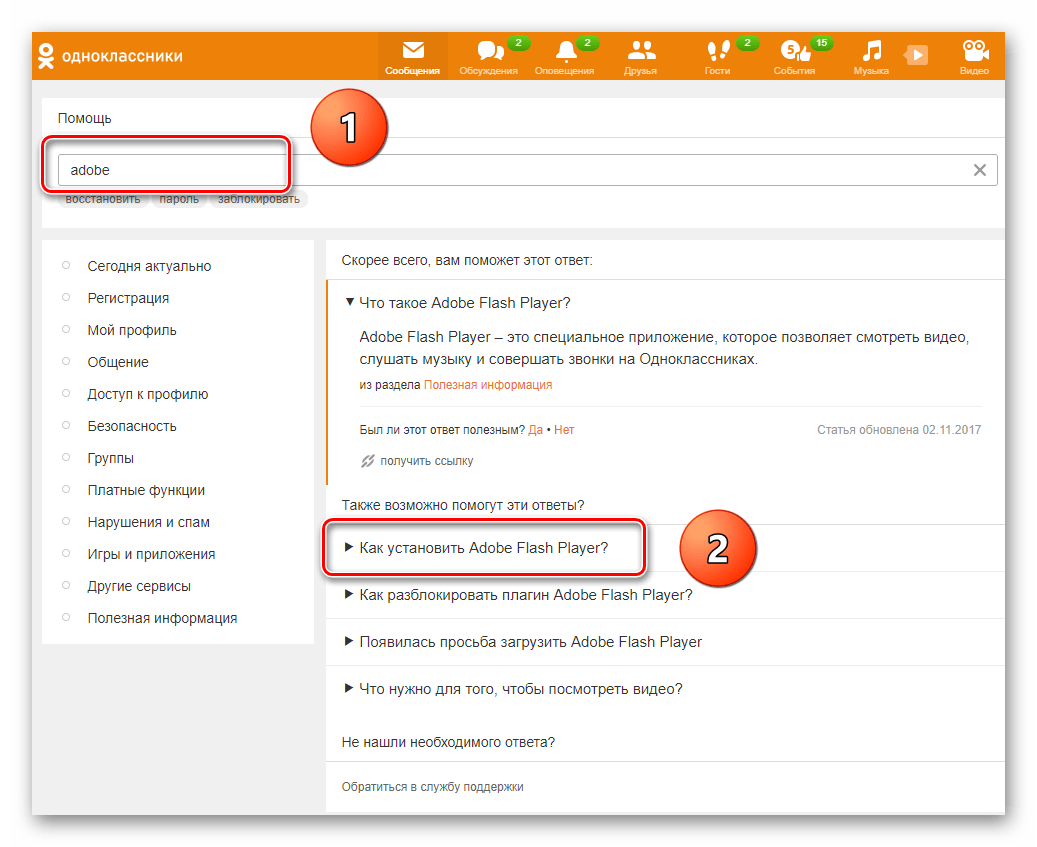Screen dimensions: 1037x847
Task: Click the help search input field
Action: coord(500,170)
